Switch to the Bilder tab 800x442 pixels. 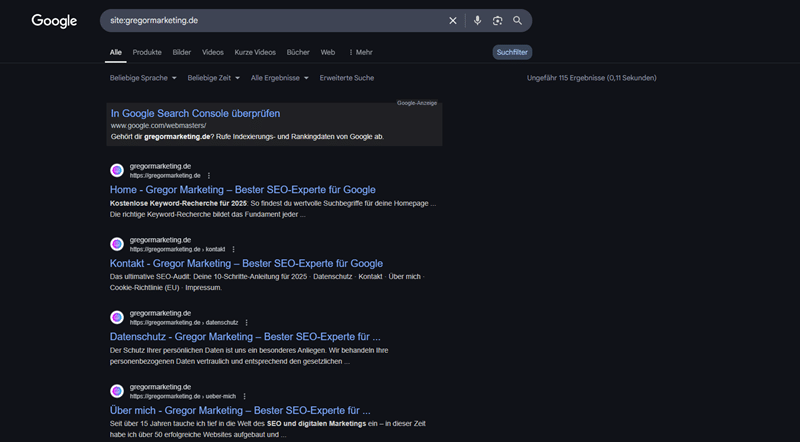[182, 52]
